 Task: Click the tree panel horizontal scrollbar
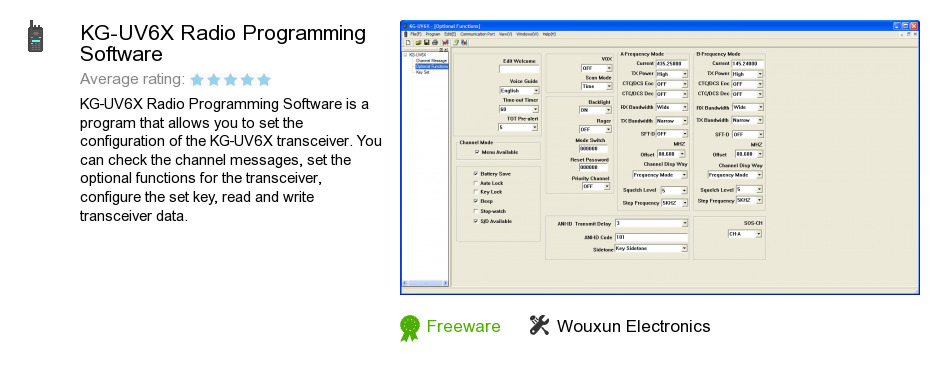425,282
